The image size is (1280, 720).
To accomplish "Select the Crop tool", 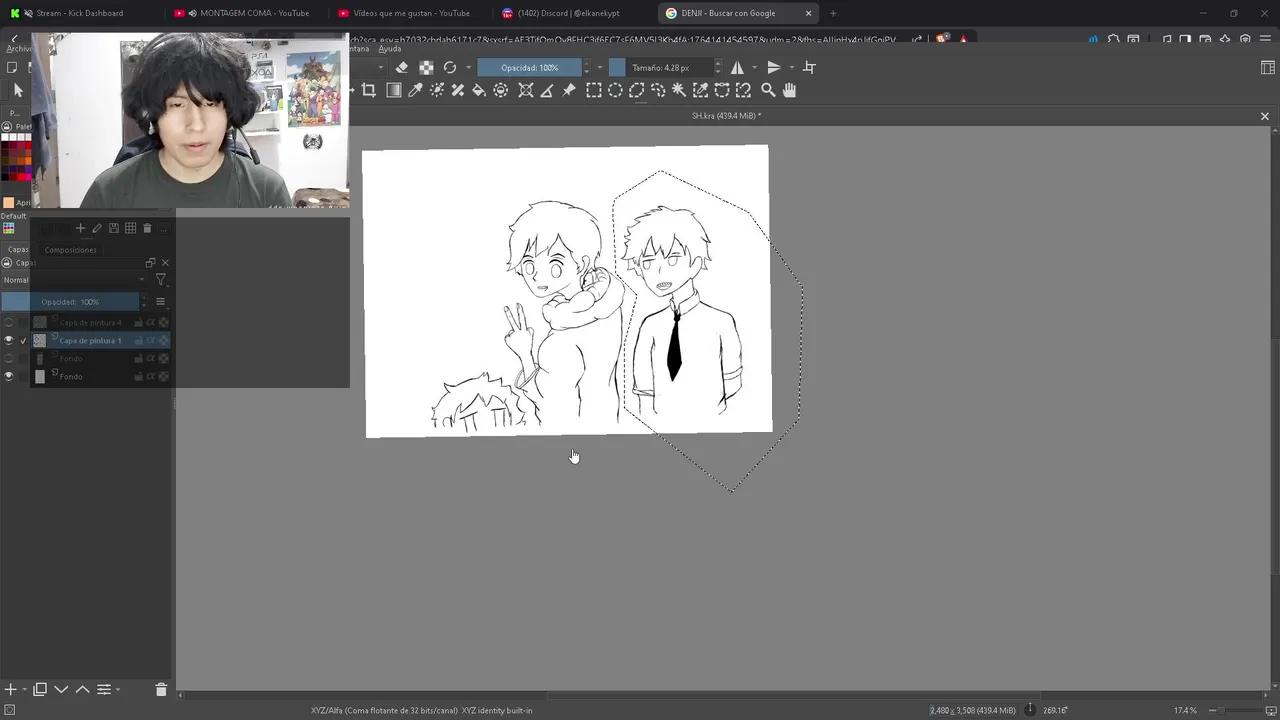I will pyautogui.click(x=369, y=90).
